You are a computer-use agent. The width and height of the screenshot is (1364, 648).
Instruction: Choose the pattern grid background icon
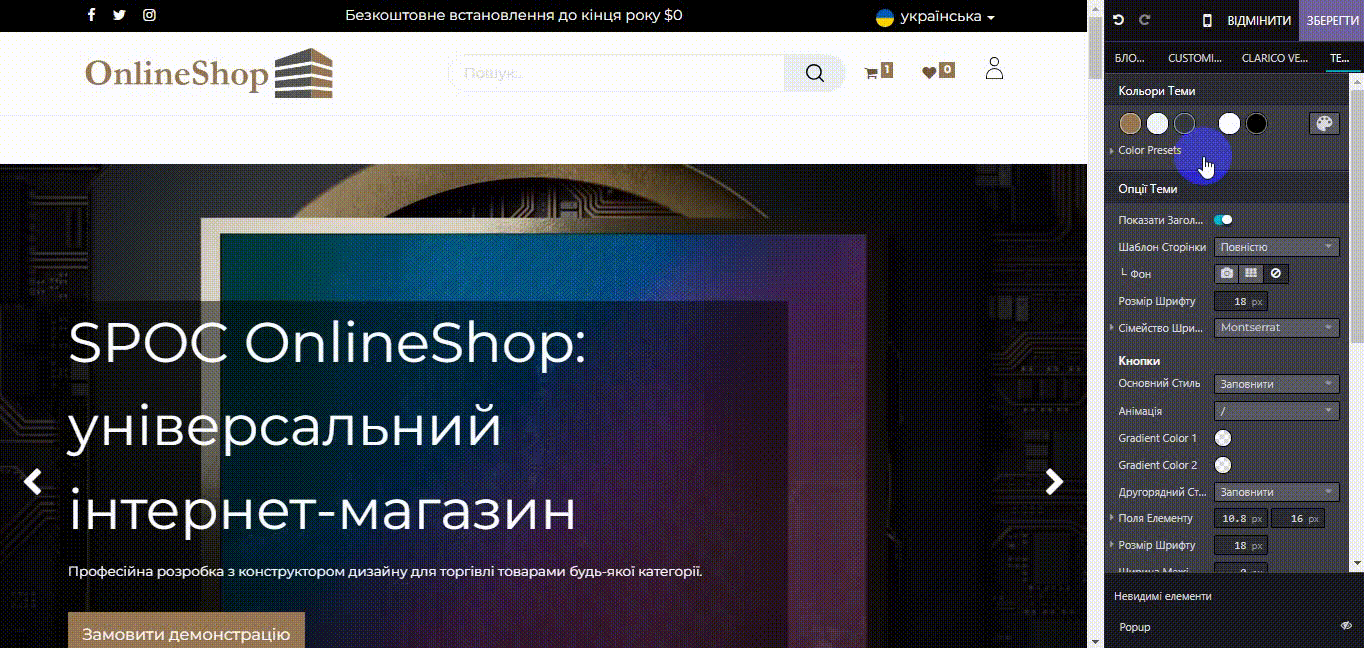[1250, 273]
